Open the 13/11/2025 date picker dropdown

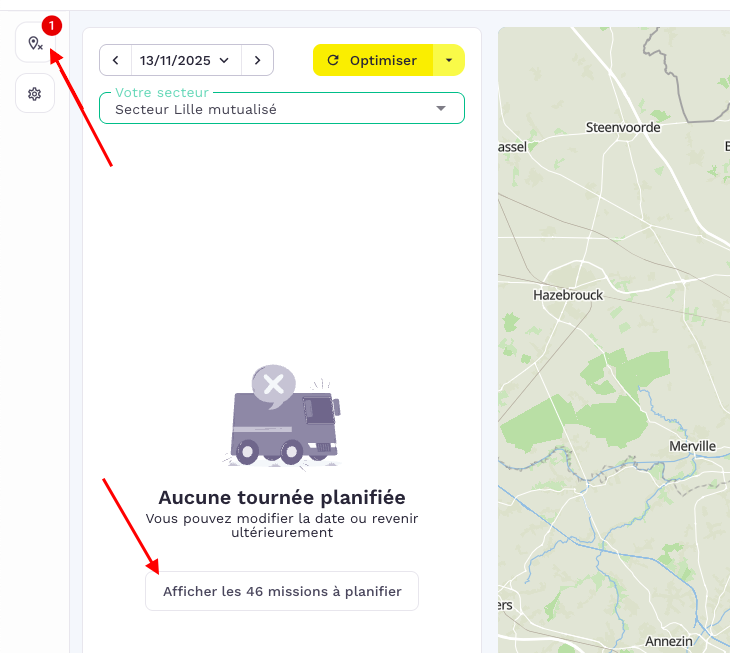tap(185, 60)
